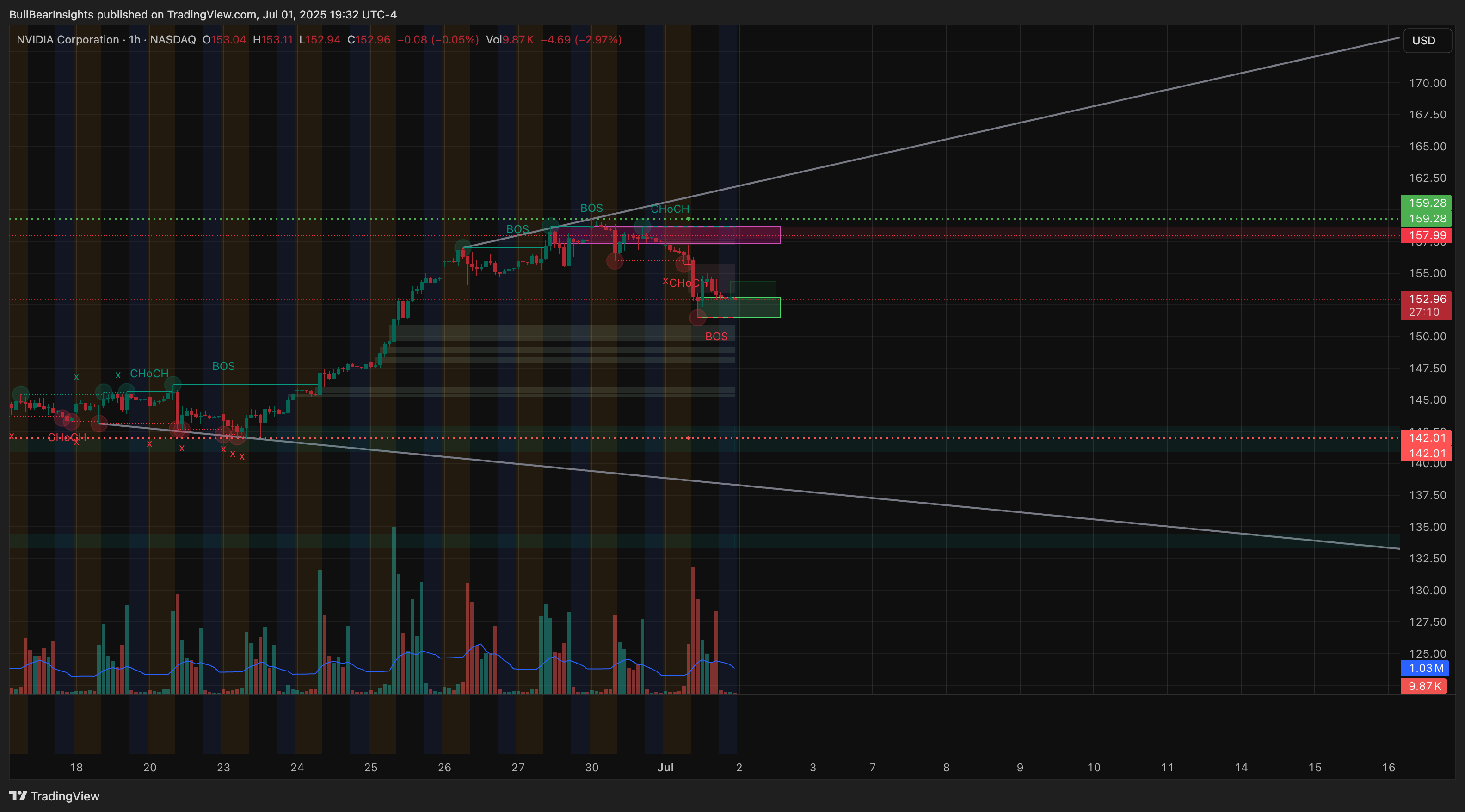Click date 30 on time axis
Image resolution: width=1465 pixels, height=812 pixels.
591,767
